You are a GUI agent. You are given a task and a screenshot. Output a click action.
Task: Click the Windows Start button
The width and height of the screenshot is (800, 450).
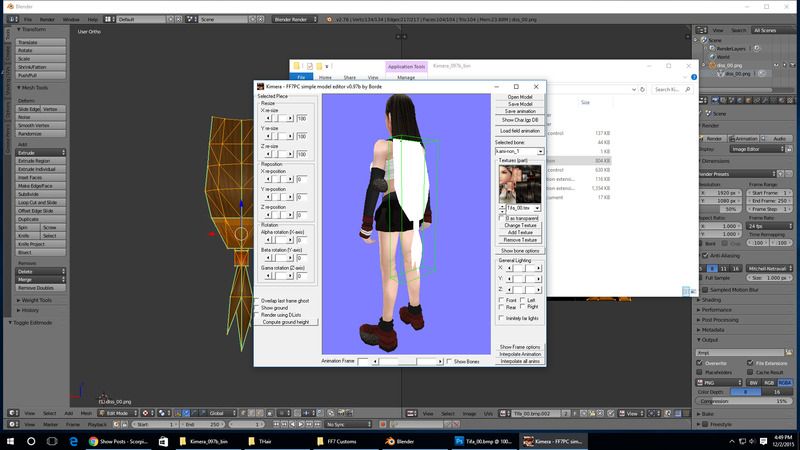pyautogui.click(x=10, y=439)
